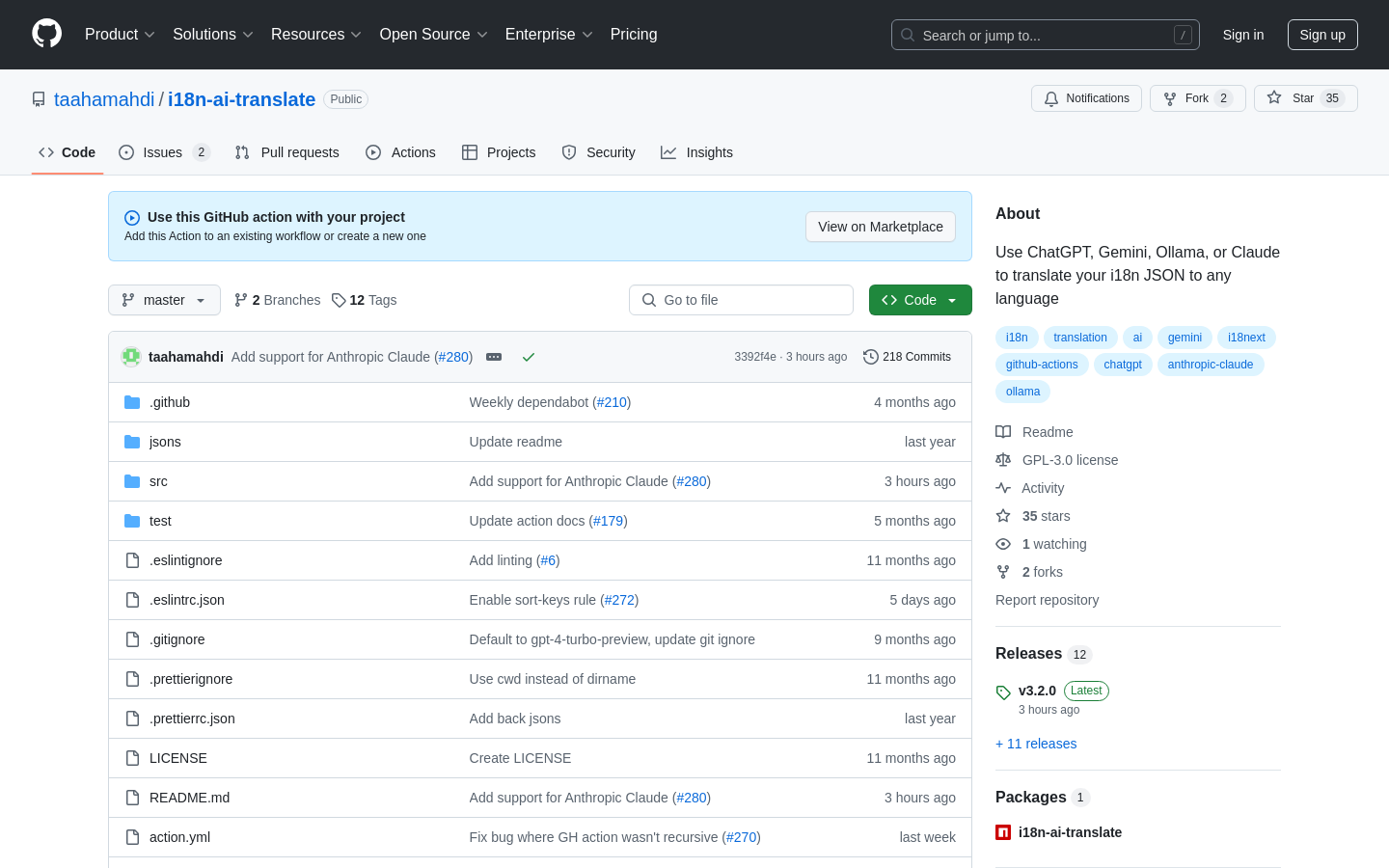Click the LICENSE file icon
Viewport: 1389px width, 868px height.
tap(132, 758)
